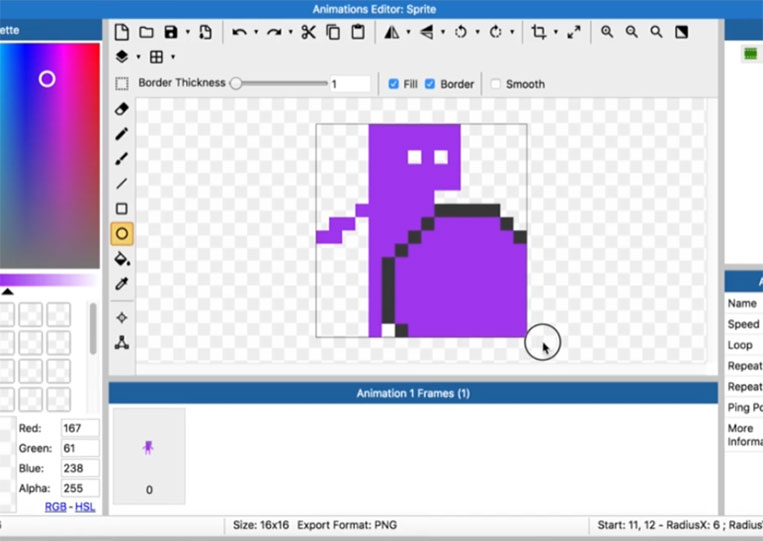Zoom in with the plus magnifier
This screenshot has height=541, width=763.
(607, 32)
